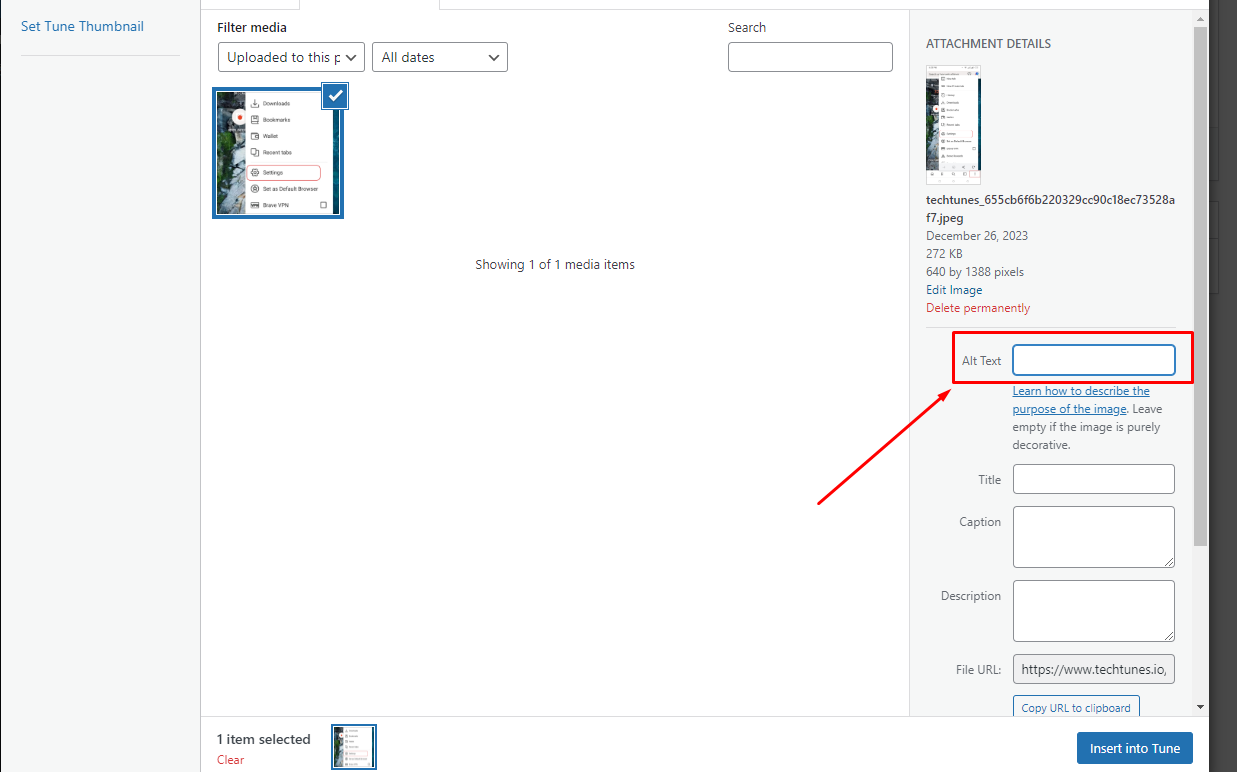Click the '1 item selected' text
Screen dimensions: 1237x772
(264, 739)
